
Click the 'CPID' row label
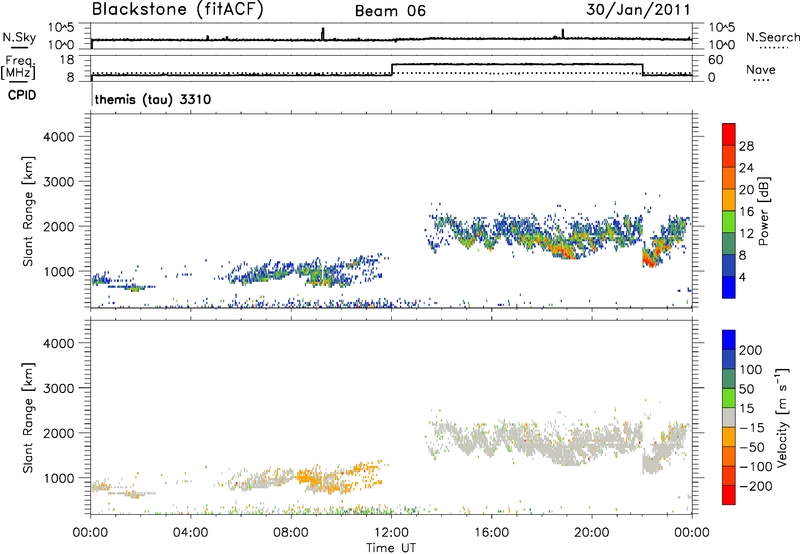(22, 95)
